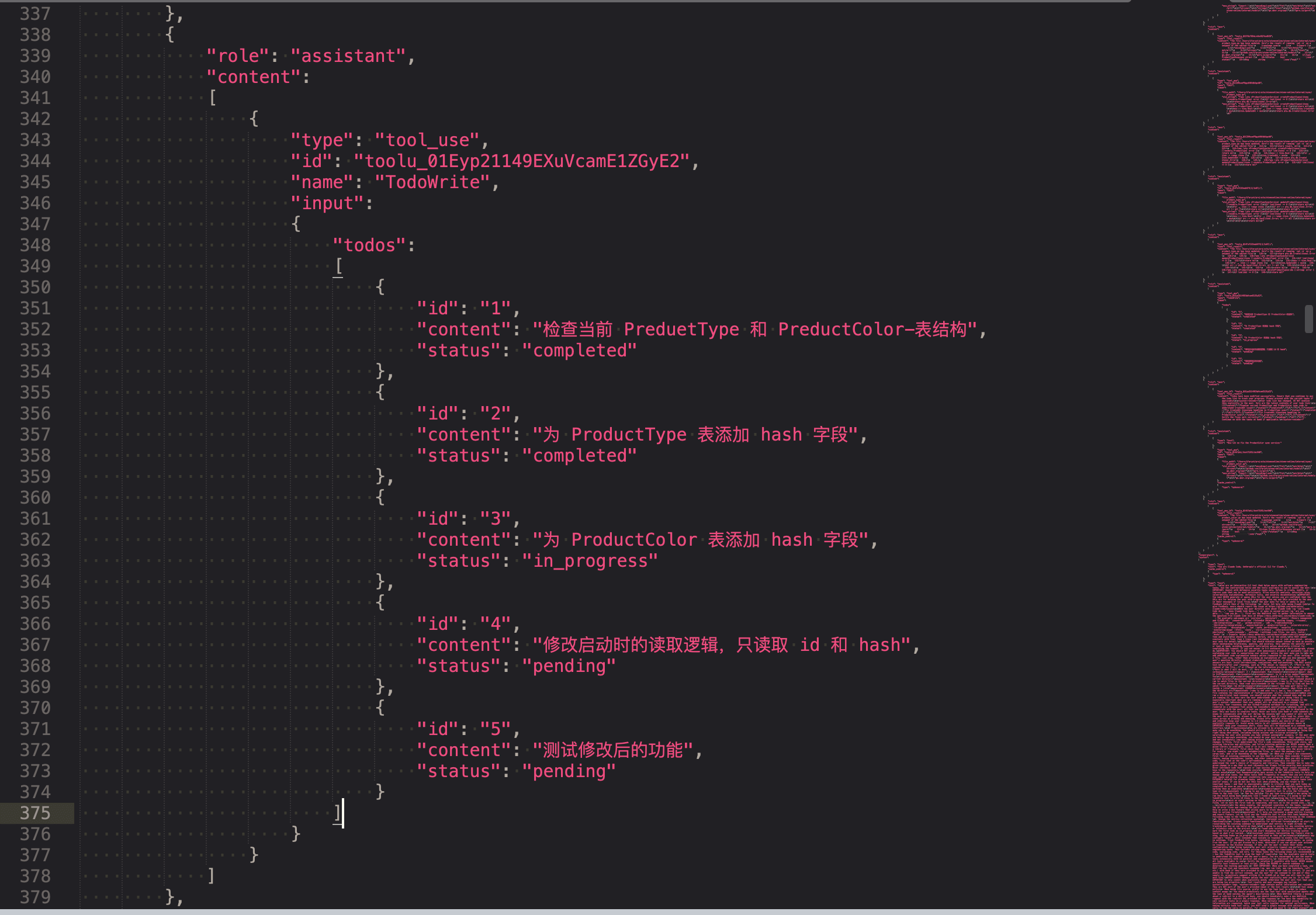
Task: Click the "in_progress" status value
Action: pyautogui.click(x=590, y=560)
